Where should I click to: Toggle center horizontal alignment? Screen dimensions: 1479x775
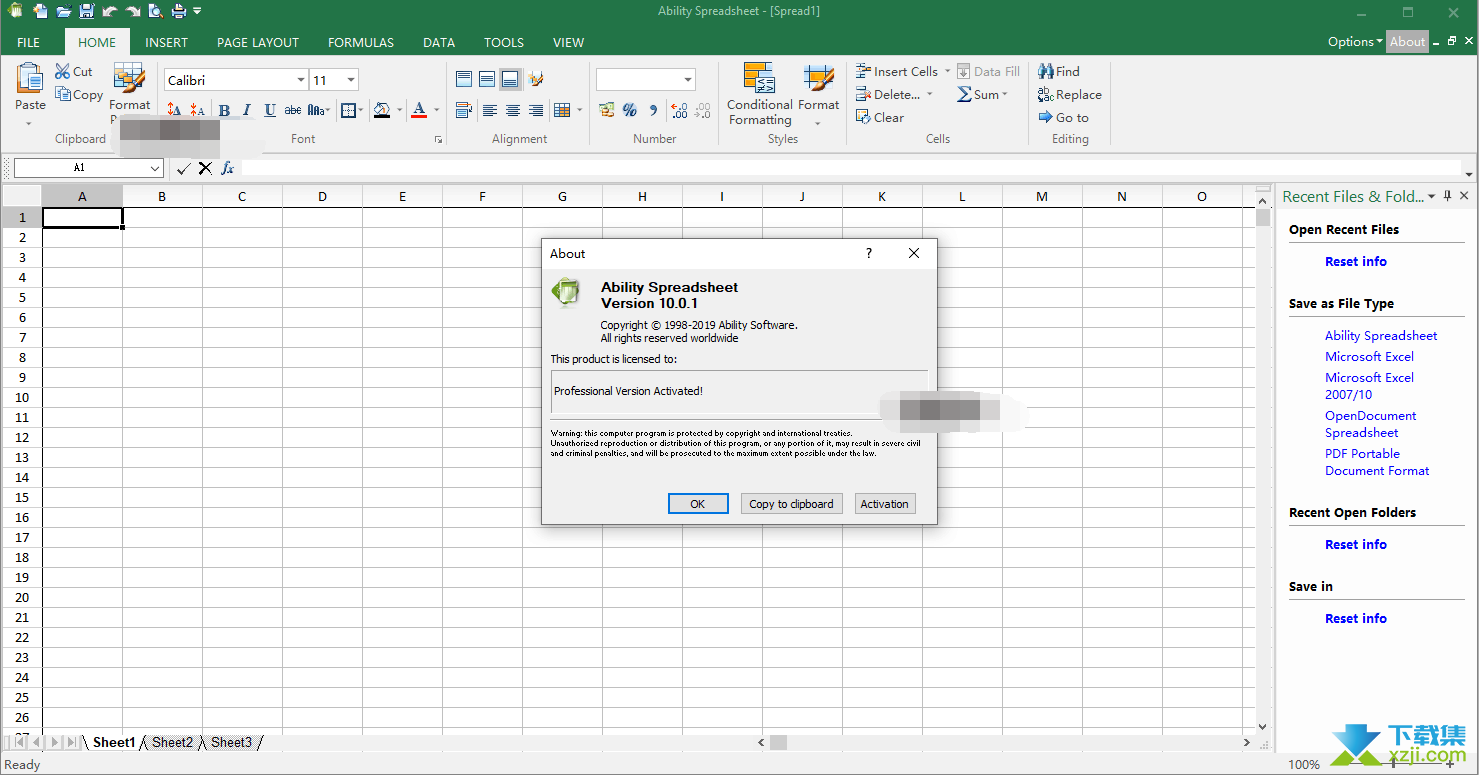513,110
